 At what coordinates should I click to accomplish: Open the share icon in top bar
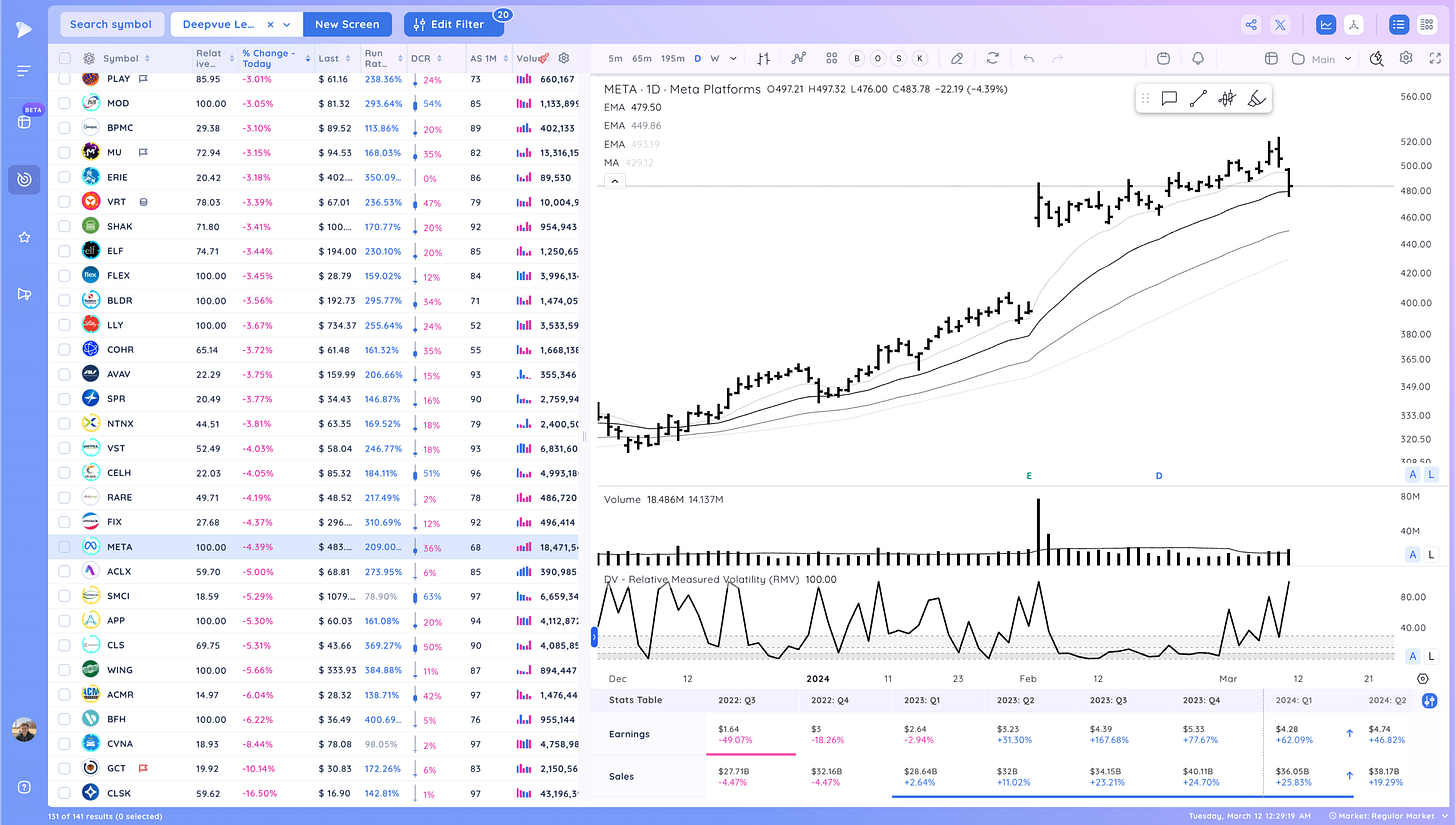(1250, 24)
